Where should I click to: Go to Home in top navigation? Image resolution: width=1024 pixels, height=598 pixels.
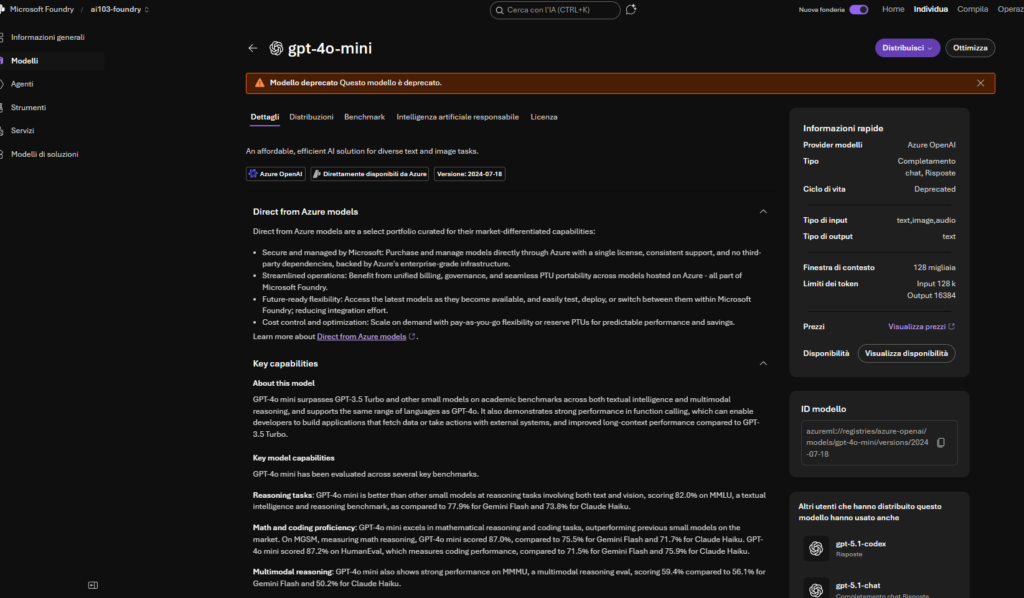pos(893,9)
